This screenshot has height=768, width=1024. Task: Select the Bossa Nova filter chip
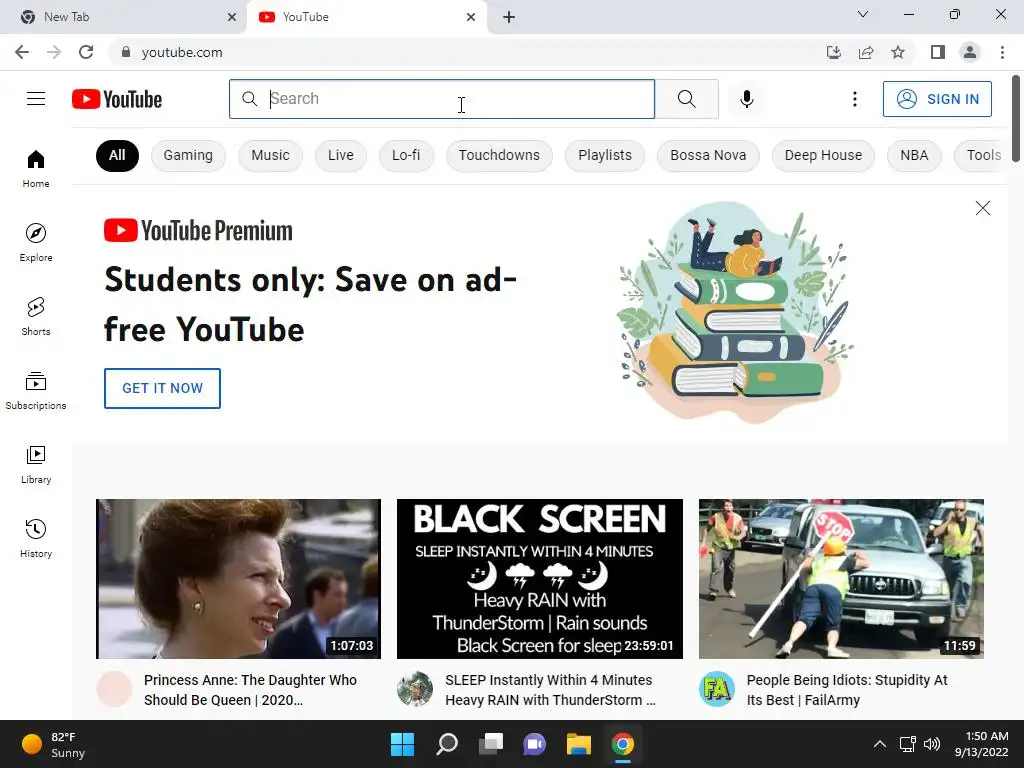[708, 155]
